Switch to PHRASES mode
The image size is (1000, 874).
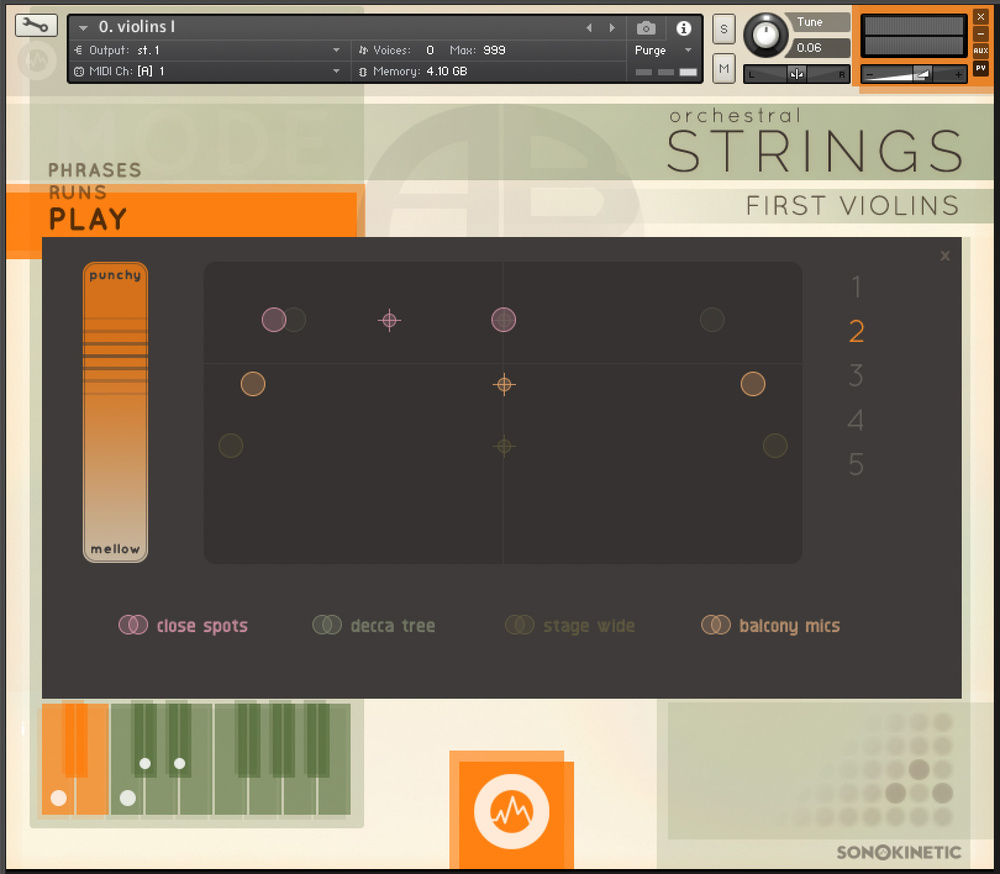coord(95,170)
